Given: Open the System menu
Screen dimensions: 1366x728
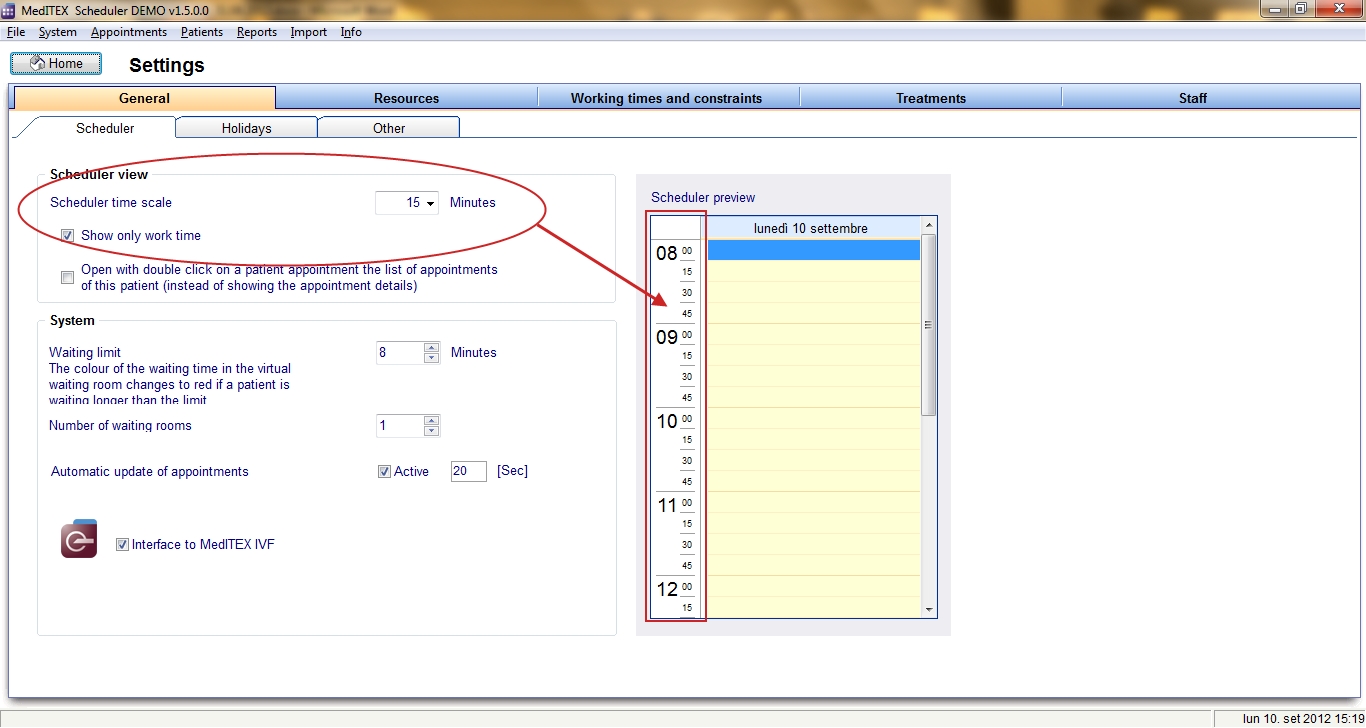Looking at the screenshot, I should (57, 32).
